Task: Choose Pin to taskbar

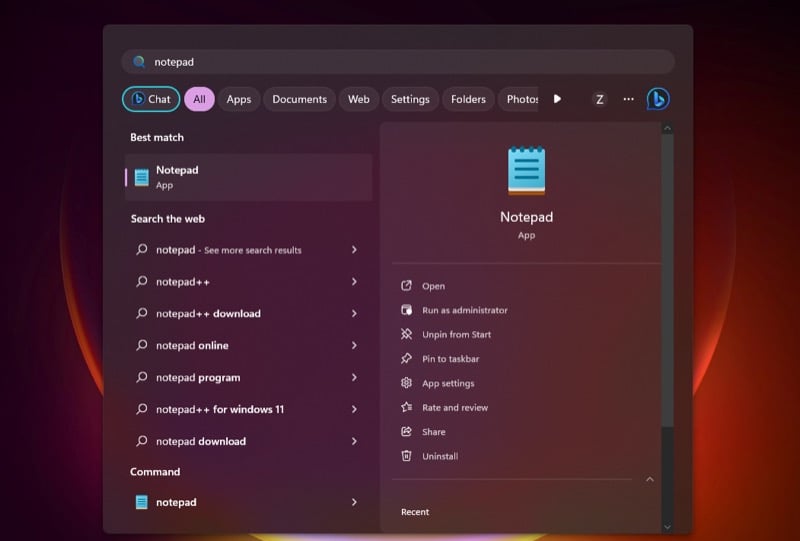Action: [x=451, y=359]
